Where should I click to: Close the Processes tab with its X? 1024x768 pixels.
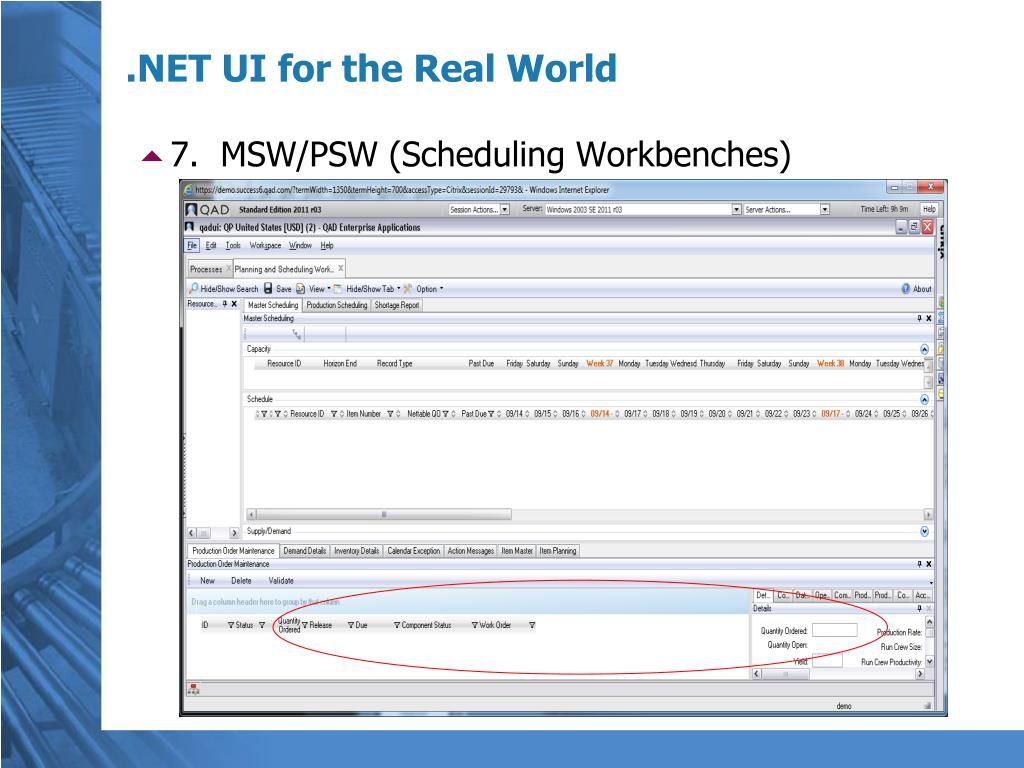pyautogui.click(x=228, y=268)
